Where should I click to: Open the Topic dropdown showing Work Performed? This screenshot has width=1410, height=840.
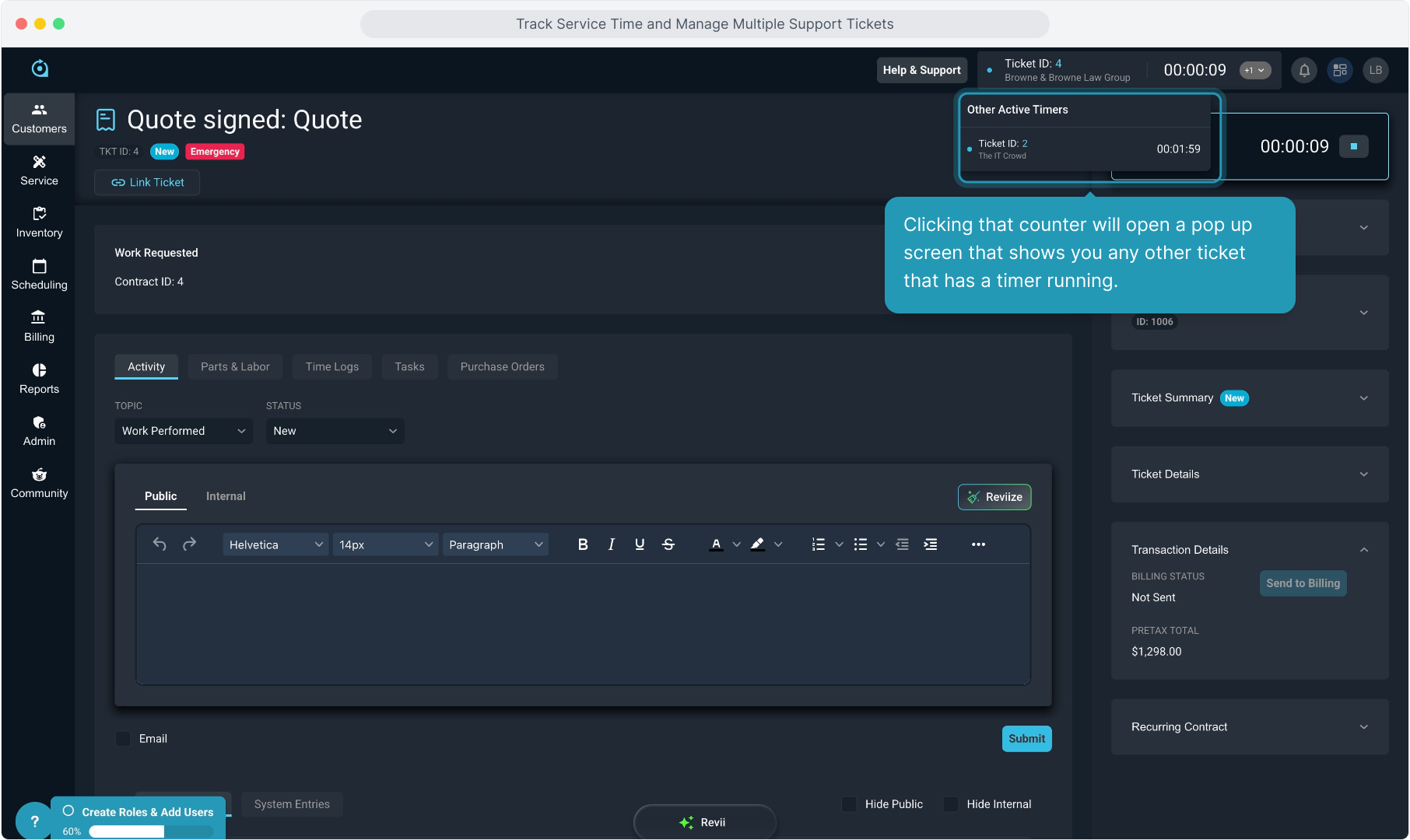(183, 431)
